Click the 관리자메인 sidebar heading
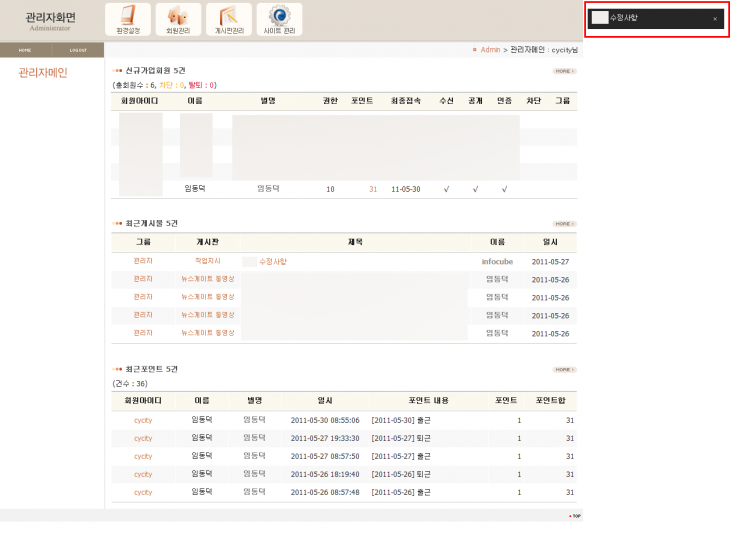Viewport: 730px width, 539px height. point(43,73)
